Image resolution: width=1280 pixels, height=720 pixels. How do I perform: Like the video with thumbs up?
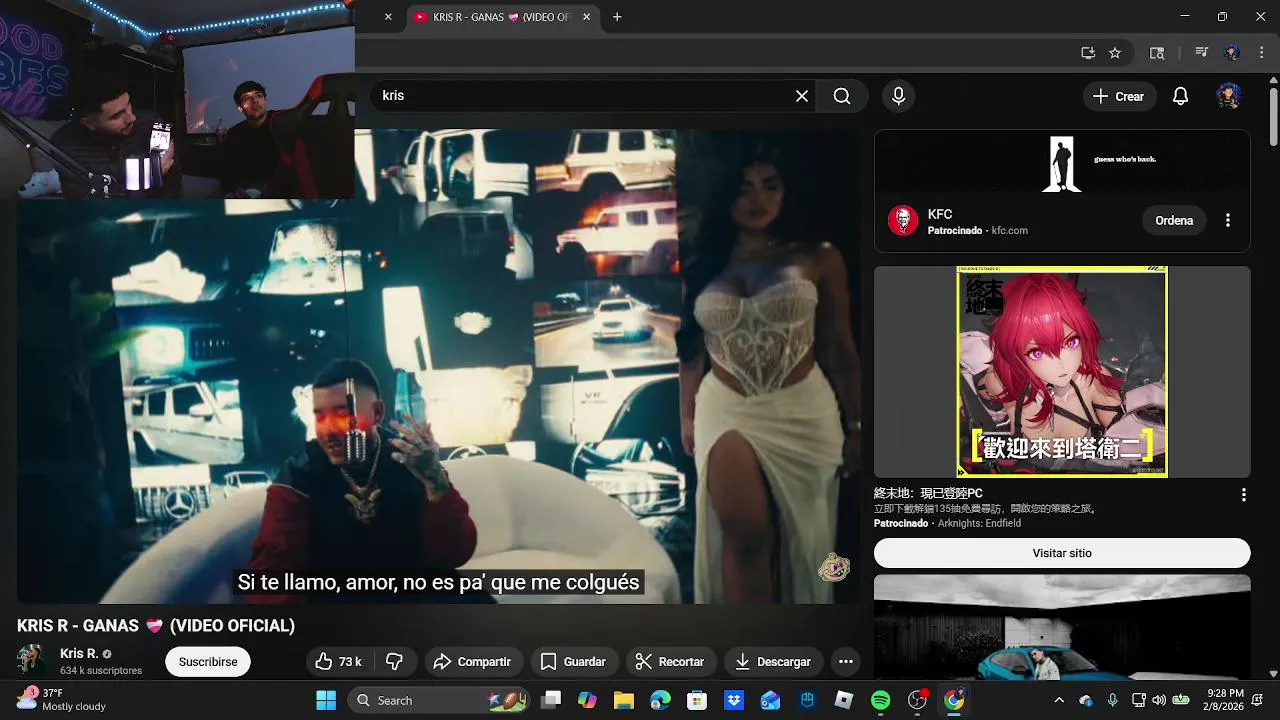tap(339, 662)
